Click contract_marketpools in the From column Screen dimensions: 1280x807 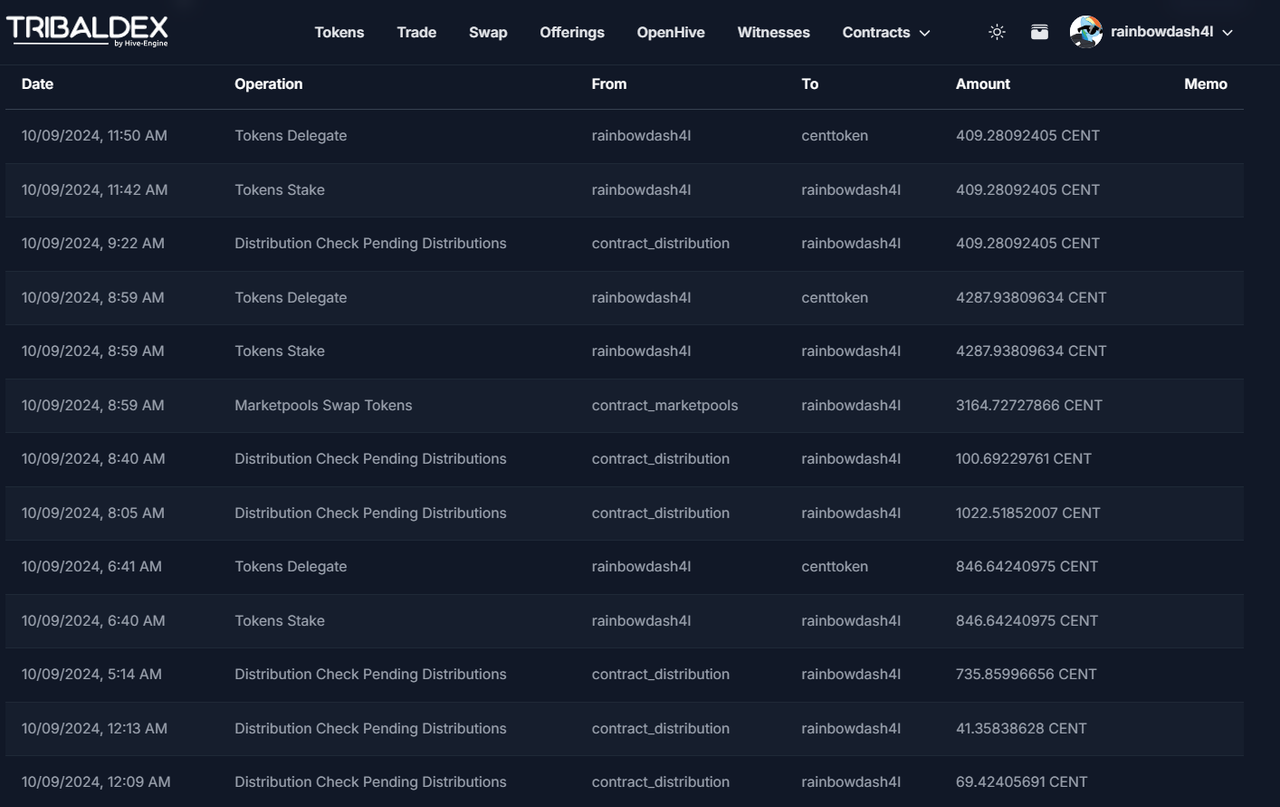coord(665,405)
